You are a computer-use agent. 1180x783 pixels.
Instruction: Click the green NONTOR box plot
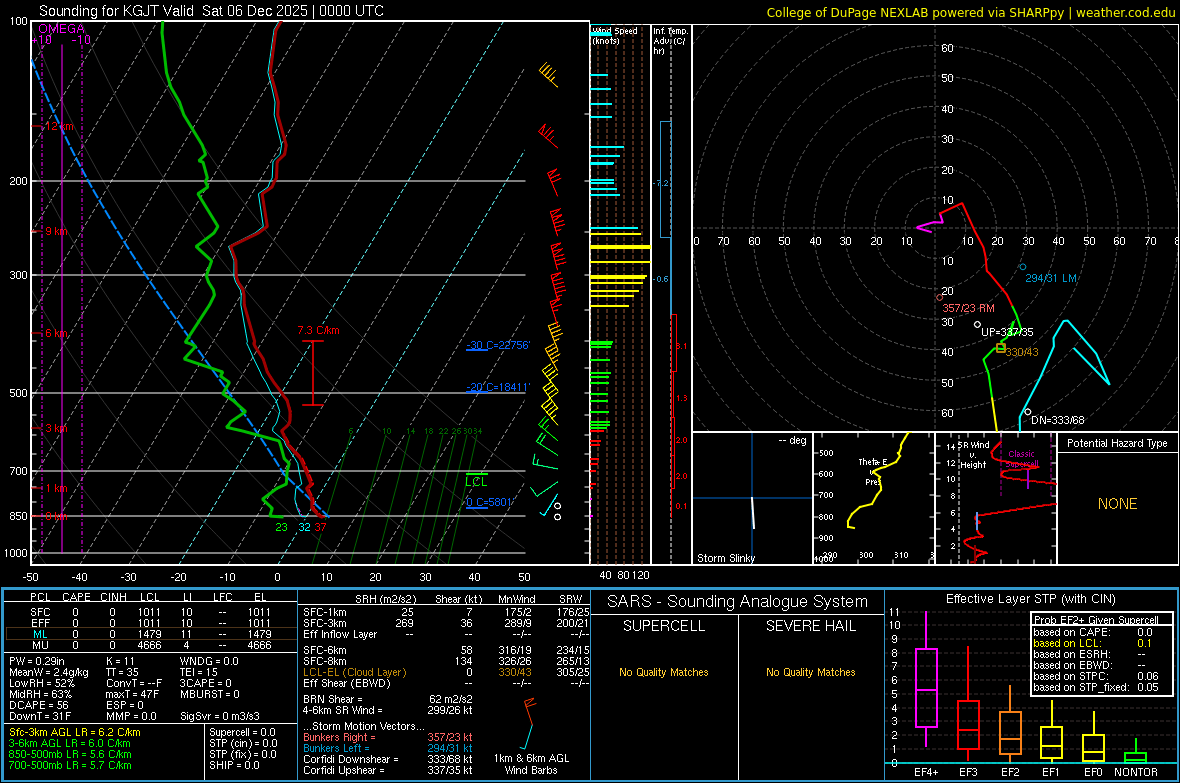[x=1136, y=752]
